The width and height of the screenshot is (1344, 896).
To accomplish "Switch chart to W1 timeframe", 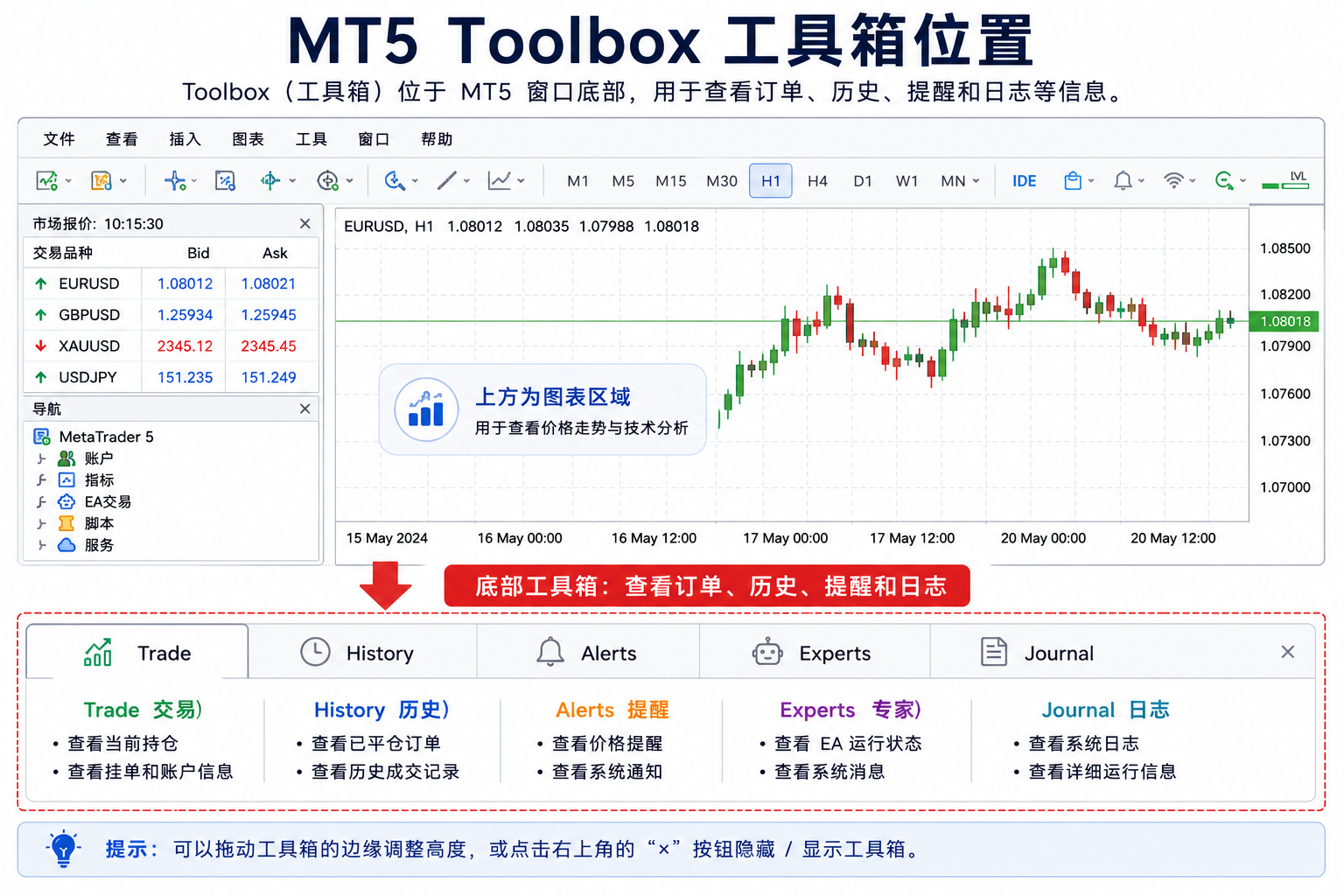I will [907, 181].
